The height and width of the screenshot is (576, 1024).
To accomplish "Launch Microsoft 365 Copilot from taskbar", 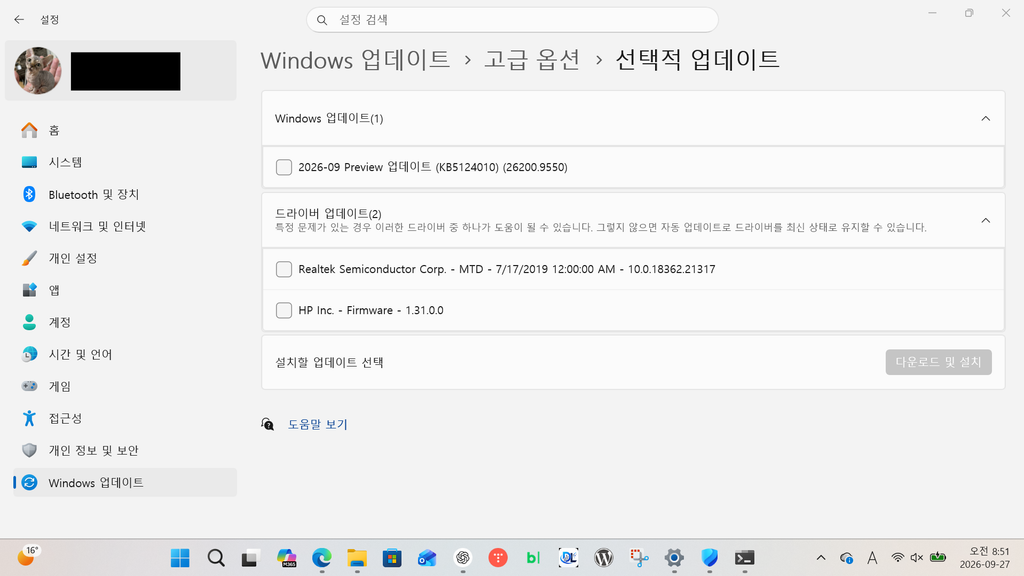I will coord(286,558).
